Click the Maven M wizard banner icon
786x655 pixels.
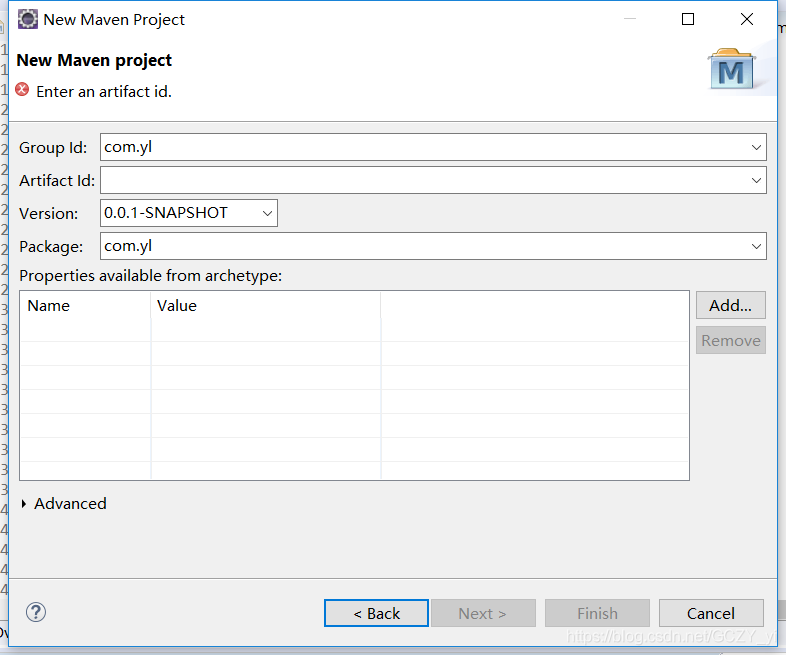coord(731,69)
